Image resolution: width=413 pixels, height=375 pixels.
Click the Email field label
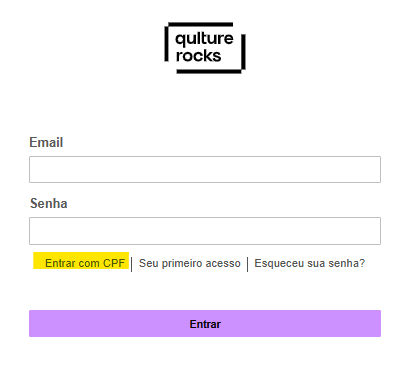click(x=46, y=142)
